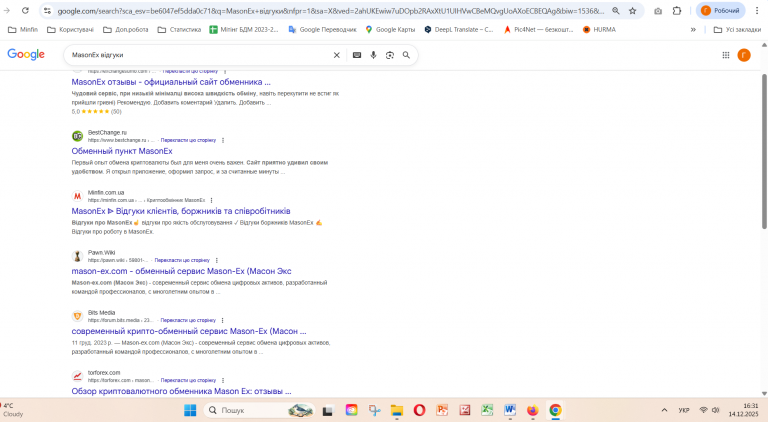The height and width of the screenshot is (422, 768).
Task: Open File Explorer from the taskbar
Action: click(397, 410)
